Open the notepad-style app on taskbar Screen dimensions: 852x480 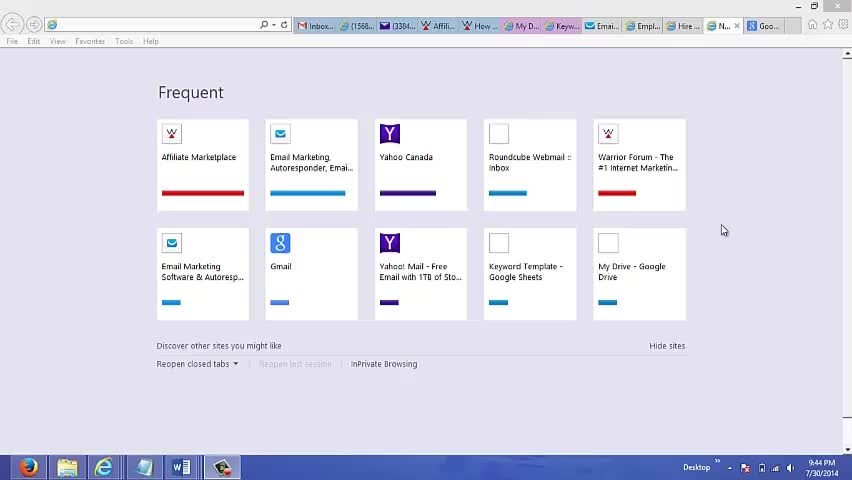point(145,467)
